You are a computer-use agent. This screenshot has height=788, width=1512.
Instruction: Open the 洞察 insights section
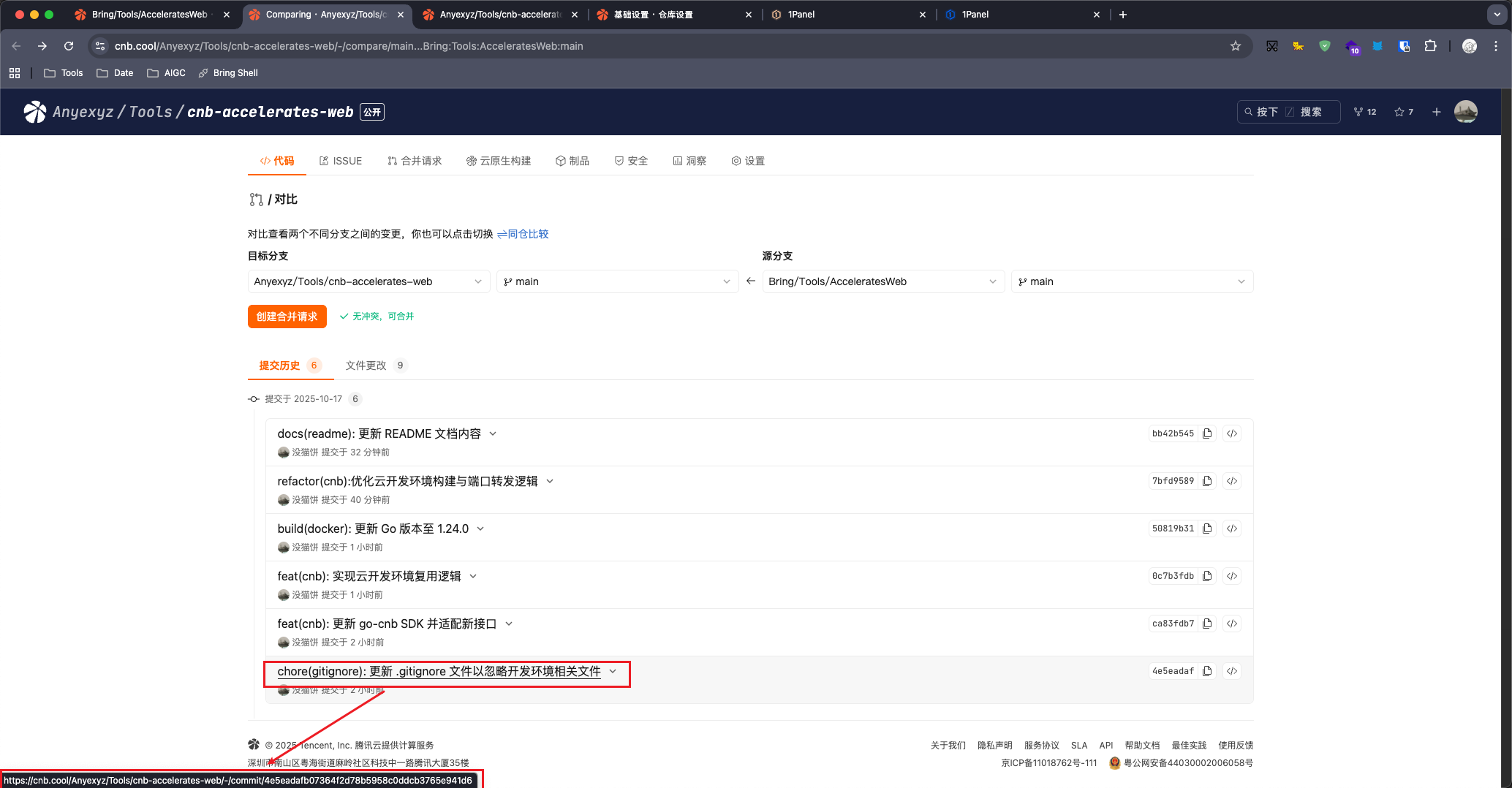tap(689, 160)
